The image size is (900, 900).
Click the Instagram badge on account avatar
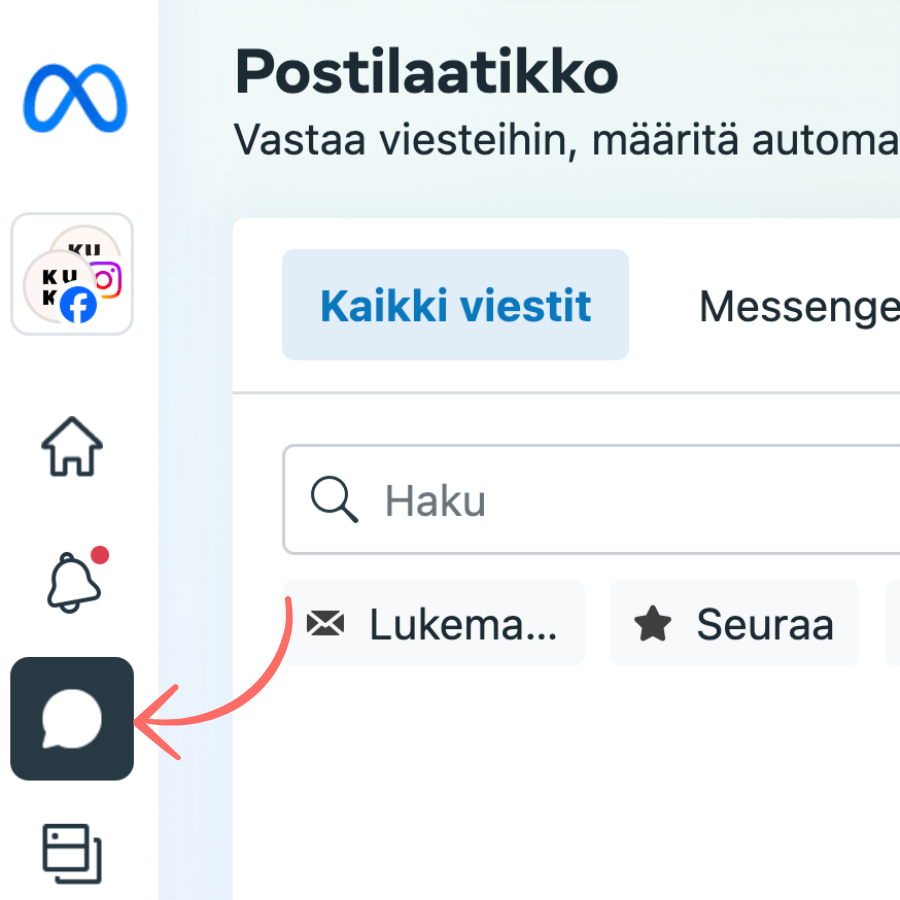[107, 280]
